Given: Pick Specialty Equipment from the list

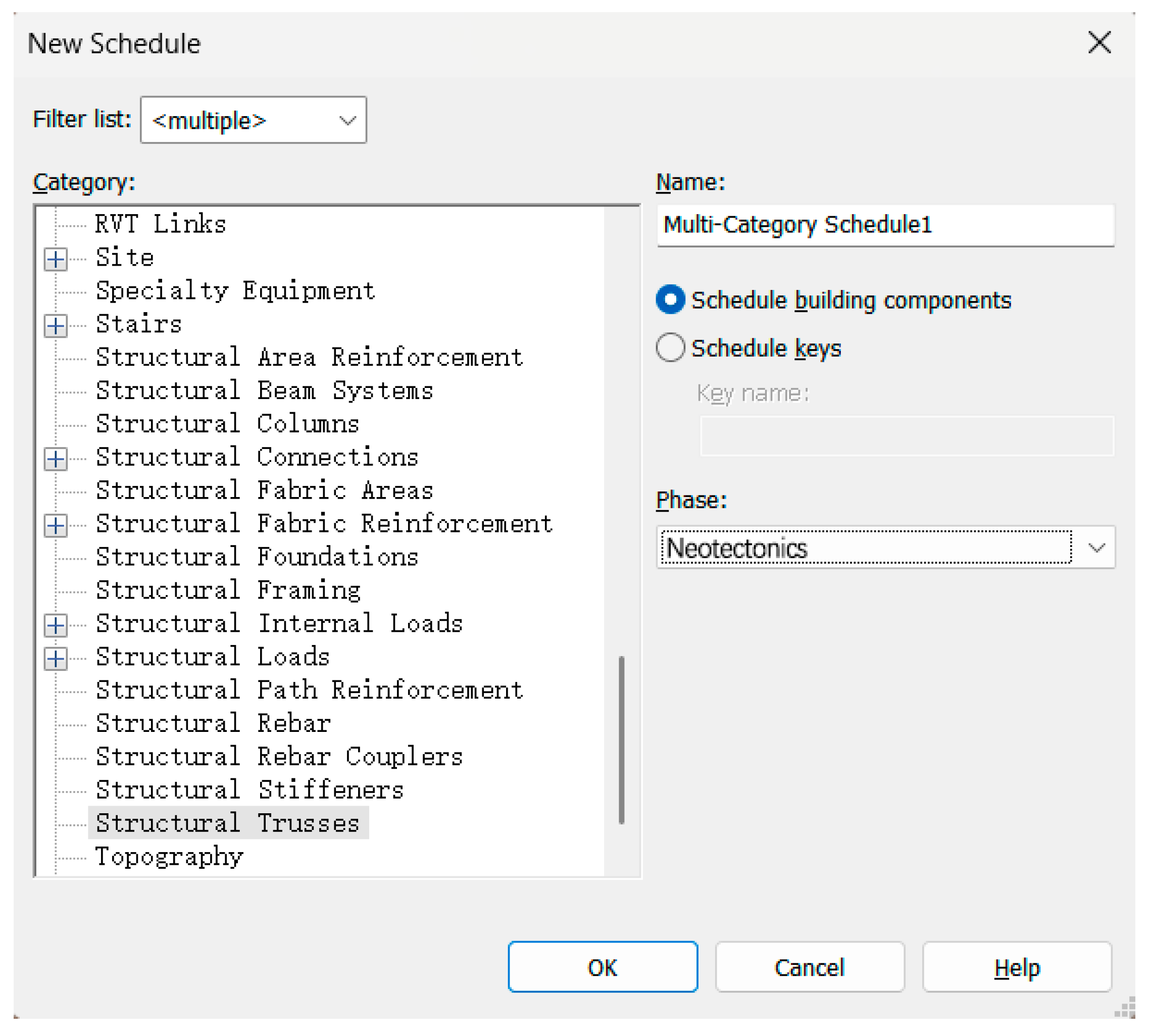Looking at the screenshot, I should point(235,291).
